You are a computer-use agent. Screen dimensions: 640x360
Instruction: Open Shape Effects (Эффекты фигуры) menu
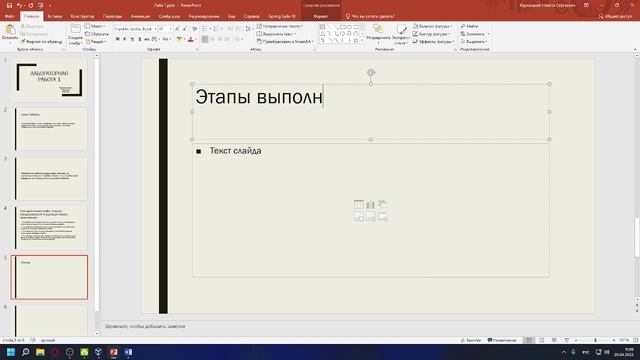(x=433, y=42)
